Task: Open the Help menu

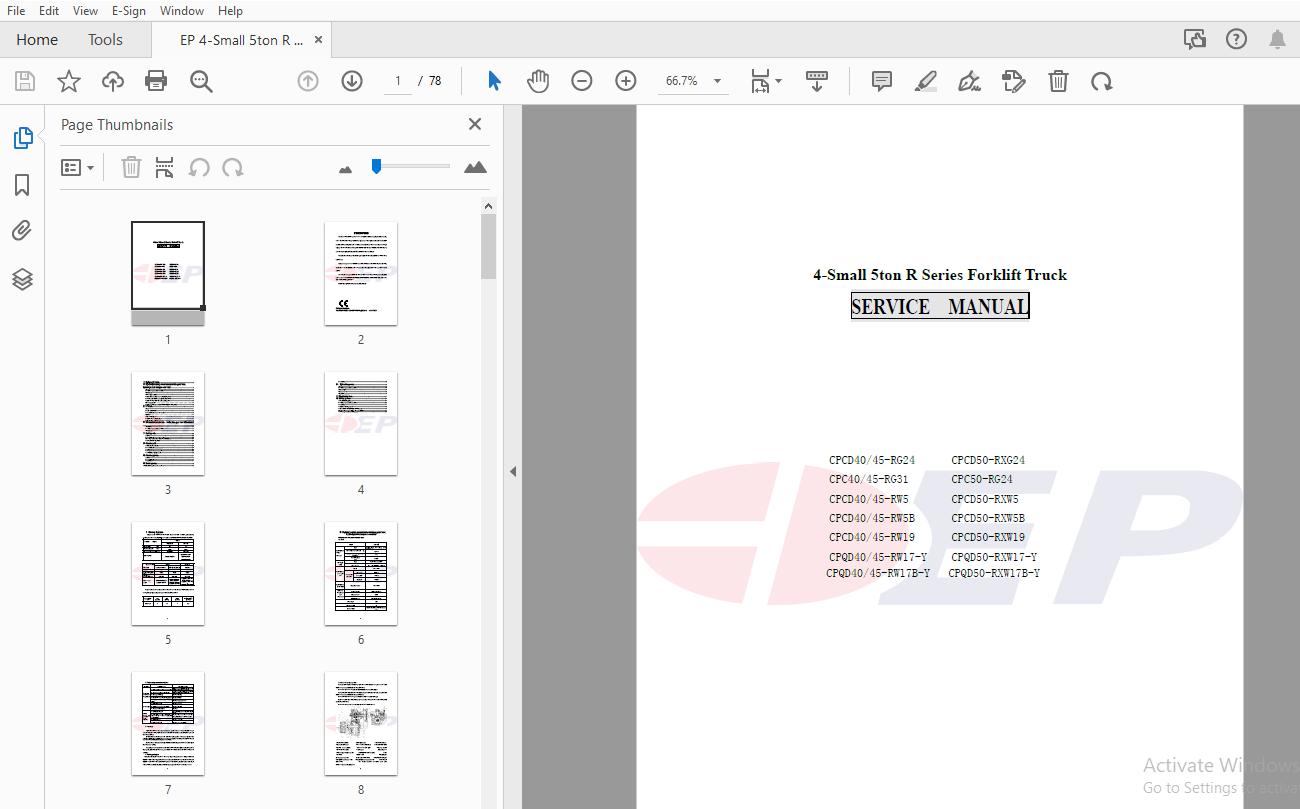Action: pos(230,11)
